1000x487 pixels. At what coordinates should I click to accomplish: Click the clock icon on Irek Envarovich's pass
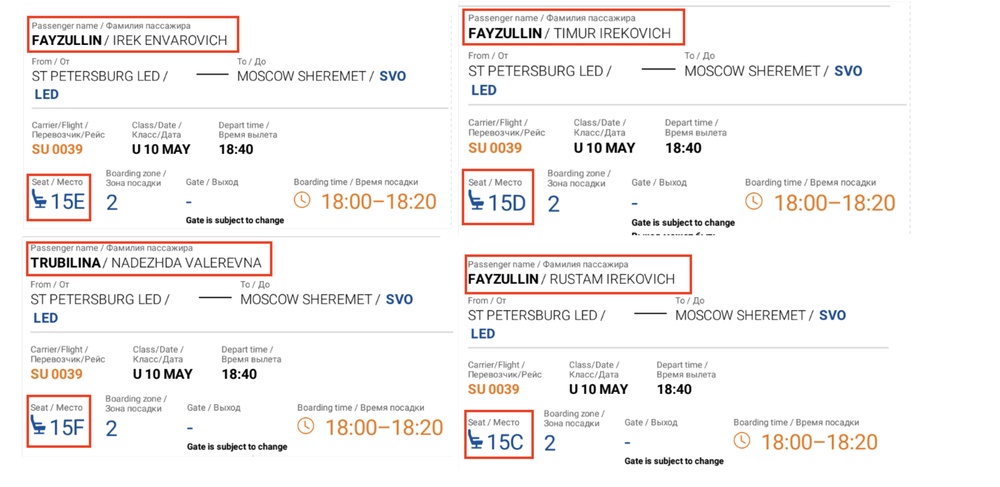[x=303, y=201]
